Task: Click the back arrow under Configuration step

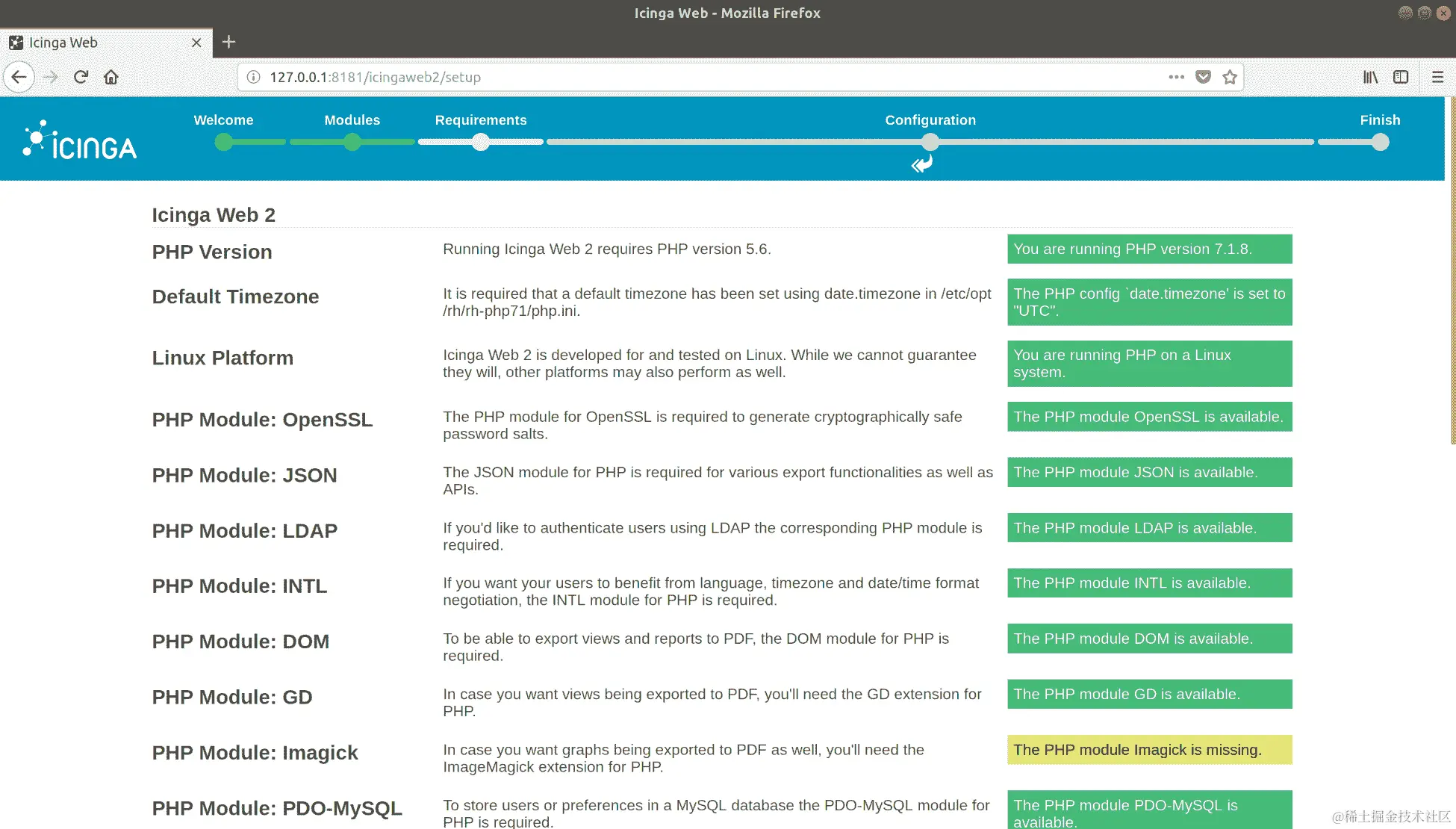Action: 922,164
